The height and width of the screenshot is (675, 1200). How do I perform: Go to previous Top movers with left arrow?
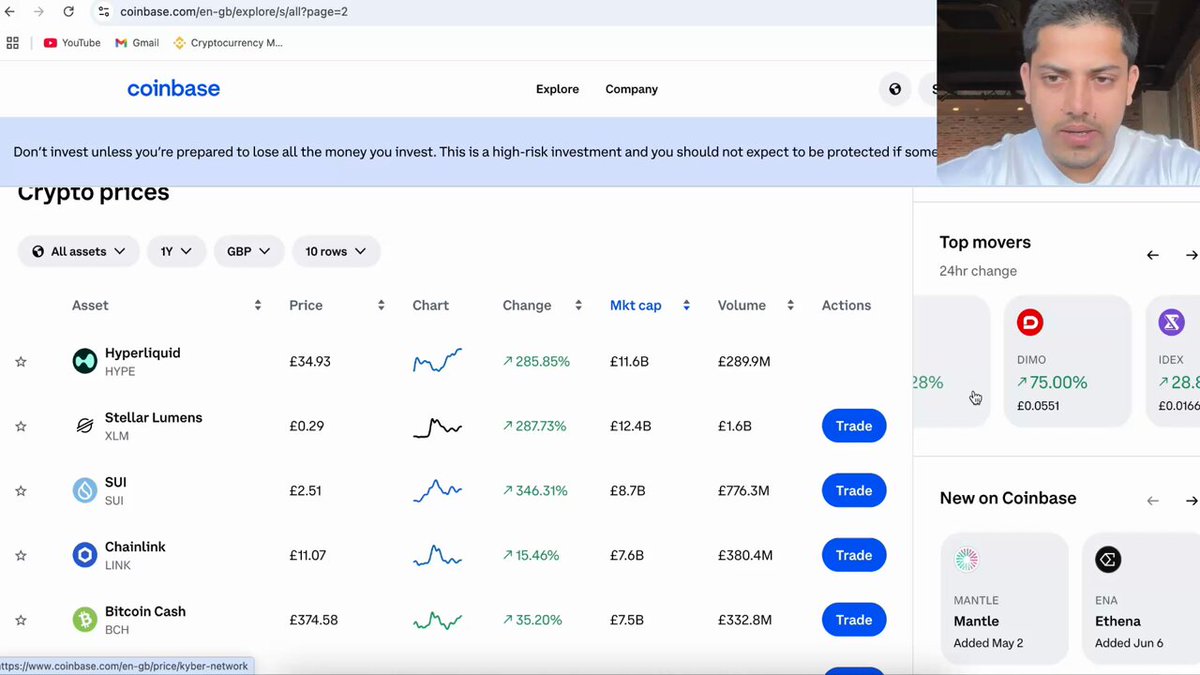1153,255
